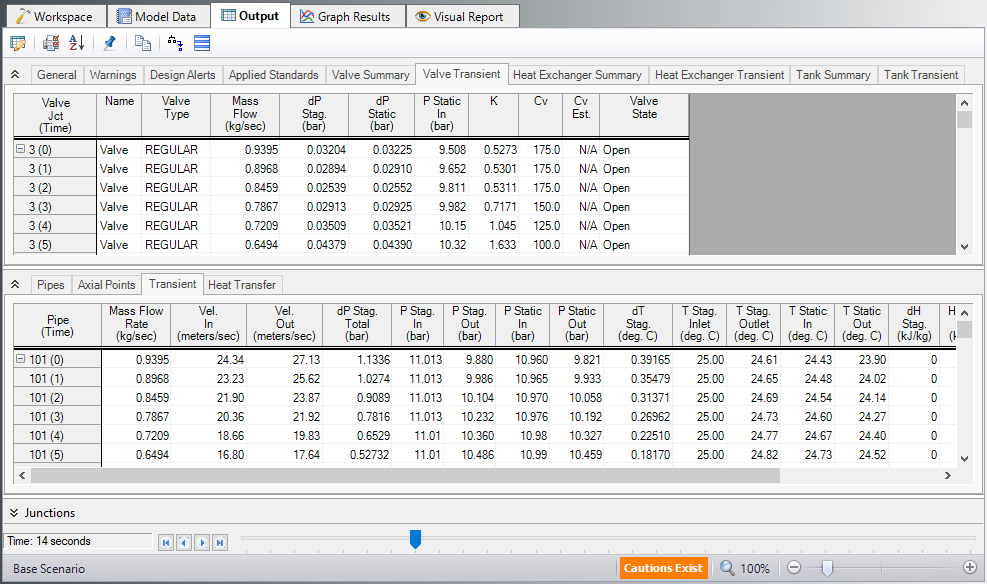The image size is (987, 584).
Task: Collapse the general output section chevron
Action: (15, 74)
